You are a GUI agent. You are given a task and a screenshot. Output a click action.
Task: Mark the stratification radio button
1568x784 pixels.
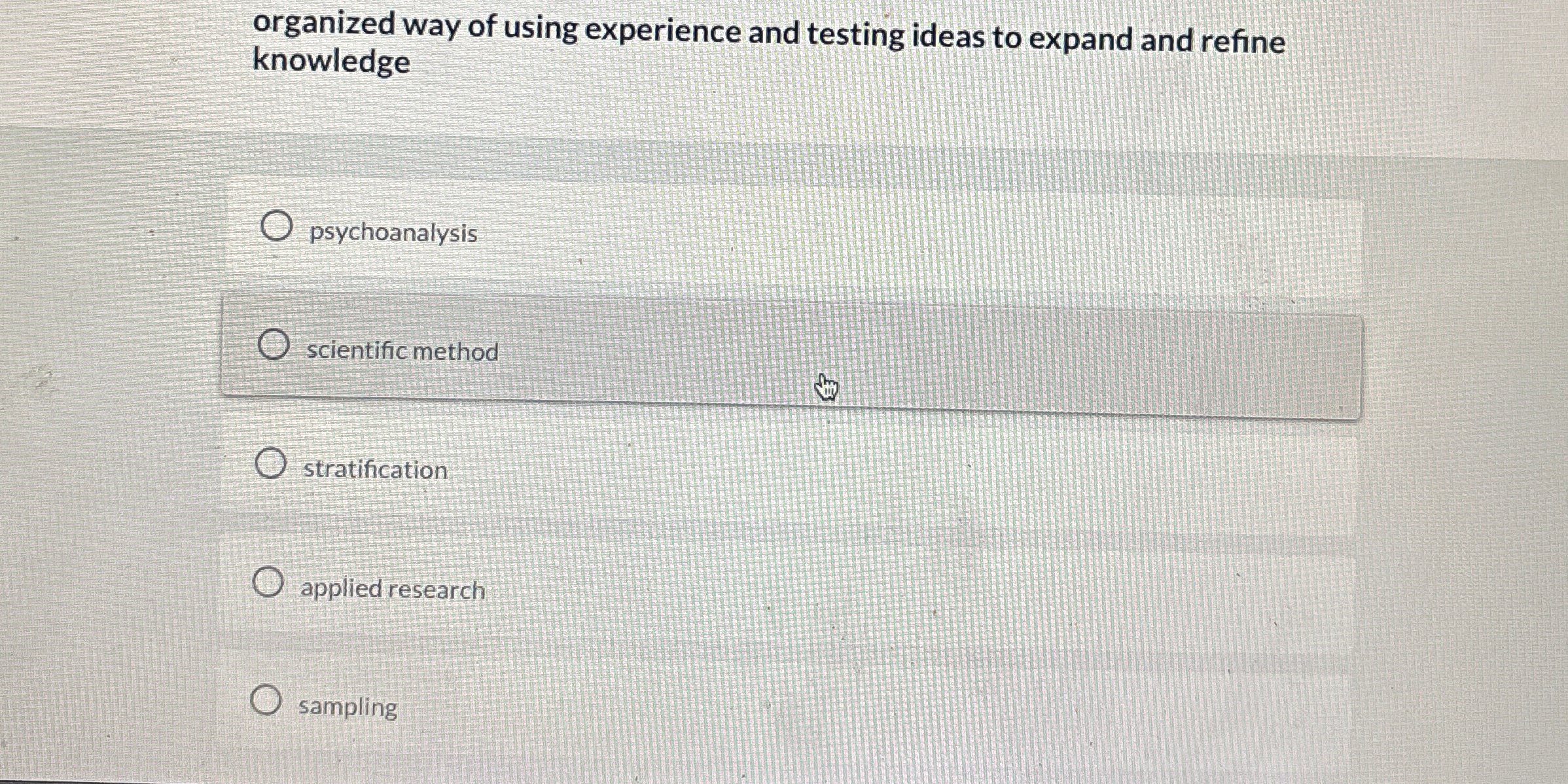(270, 464)
